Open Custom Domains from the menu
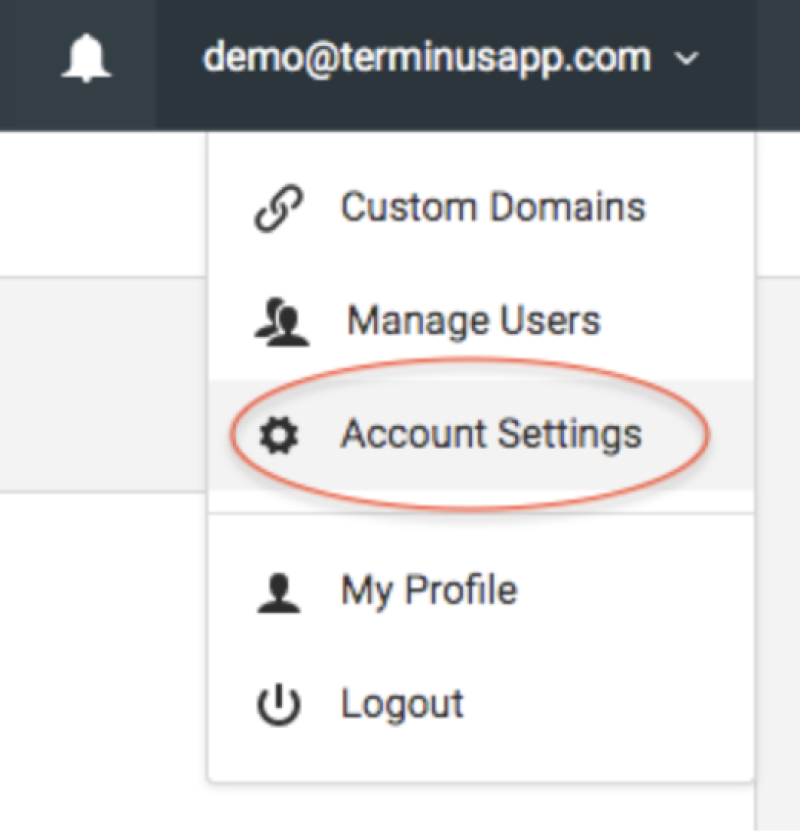The height and width of the screenshot is (831, 800). tap(493, 207)
